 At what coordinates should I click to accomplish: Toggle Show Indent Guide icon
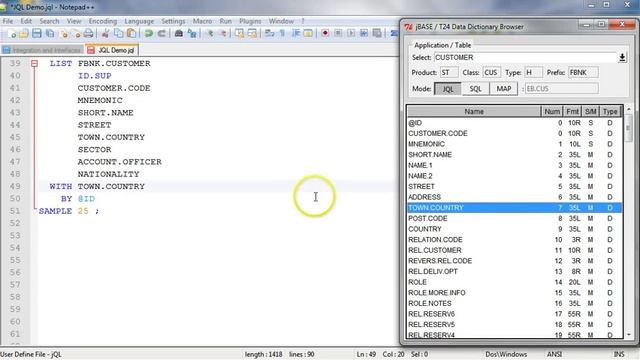[x=296, y=33]
